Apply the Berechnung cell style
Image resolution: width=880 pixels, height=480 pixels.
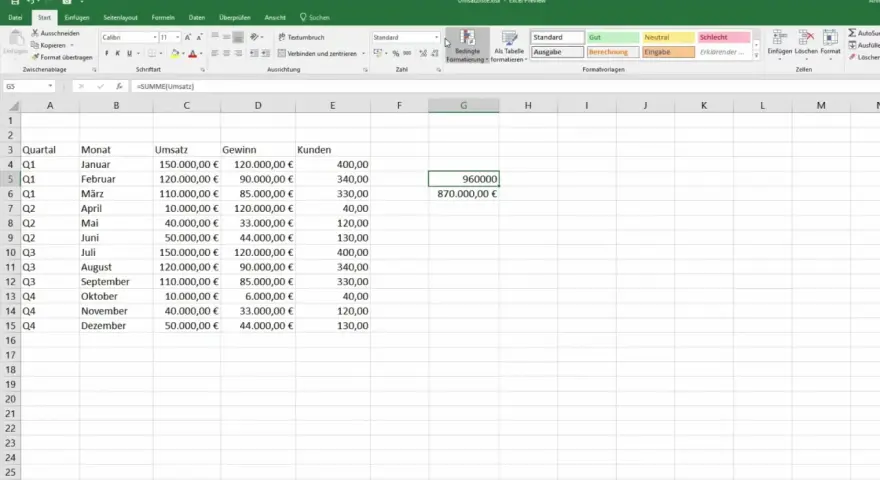click(x=612, y=52)
